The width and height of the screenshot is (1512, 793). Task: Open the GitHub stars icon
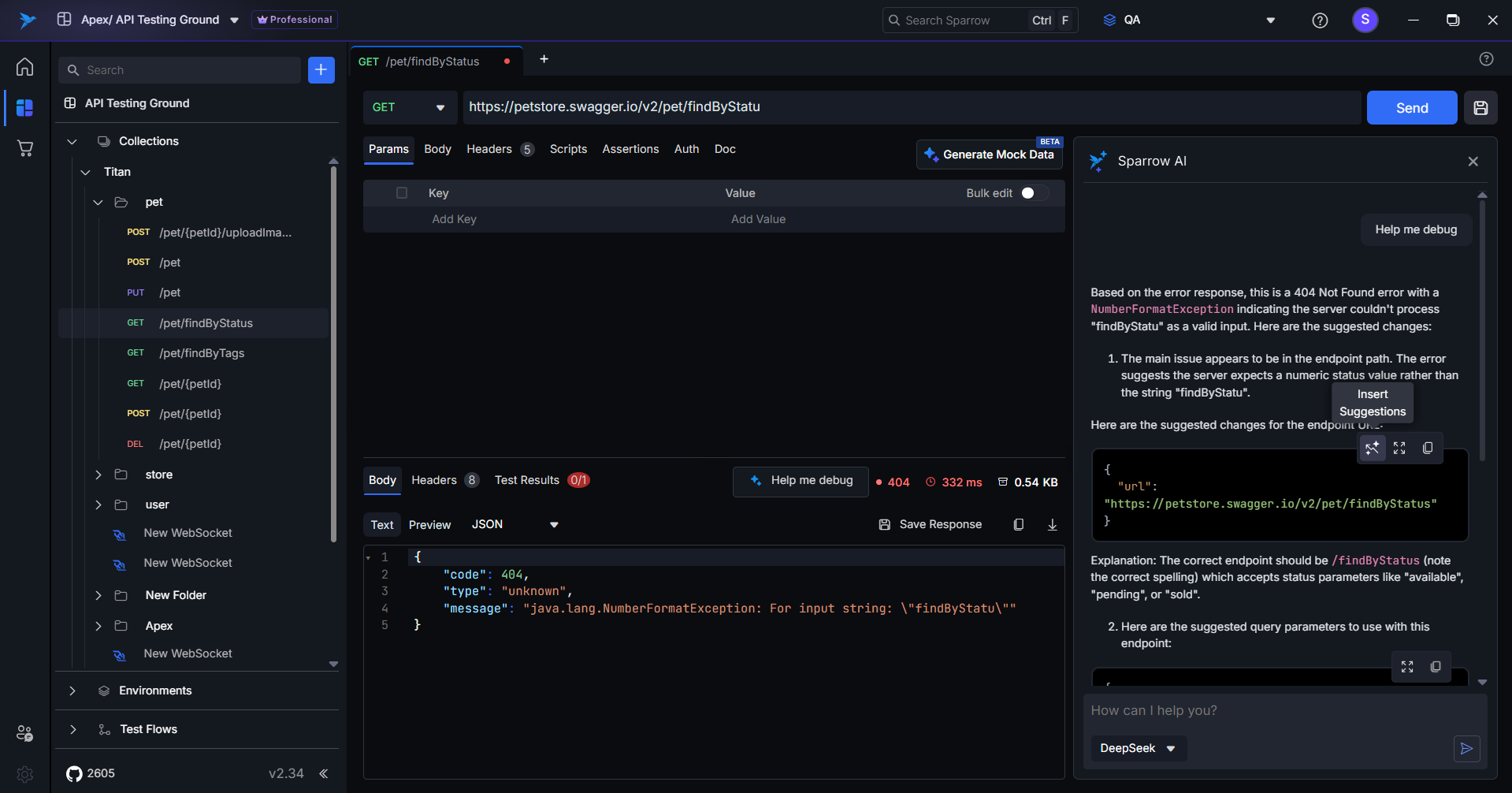(x=75, y=773)
